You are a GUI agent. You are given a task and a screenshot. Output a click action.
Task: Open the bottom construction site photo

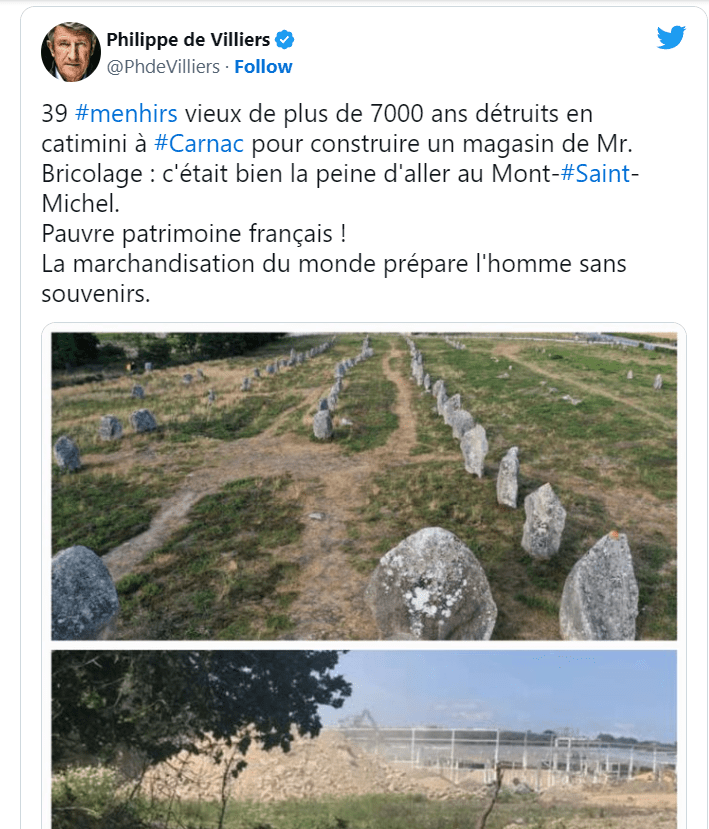[364, 738]
